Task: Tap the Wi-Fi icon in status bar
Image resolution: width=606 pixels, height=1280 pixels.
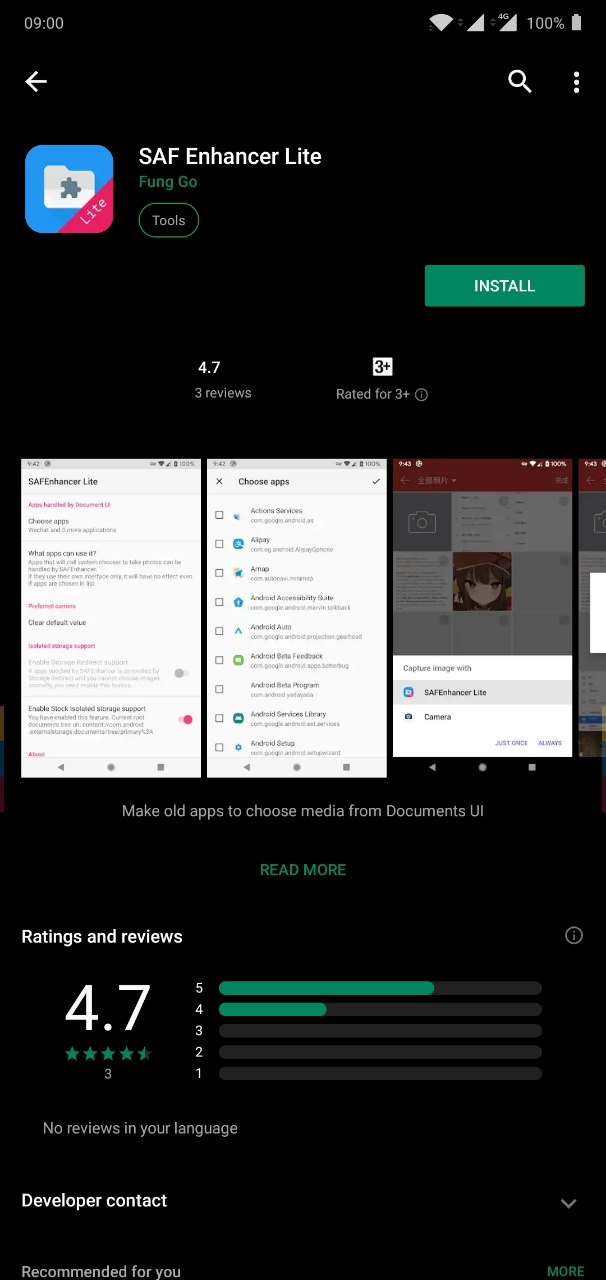Action: click(x=440, y=23)
